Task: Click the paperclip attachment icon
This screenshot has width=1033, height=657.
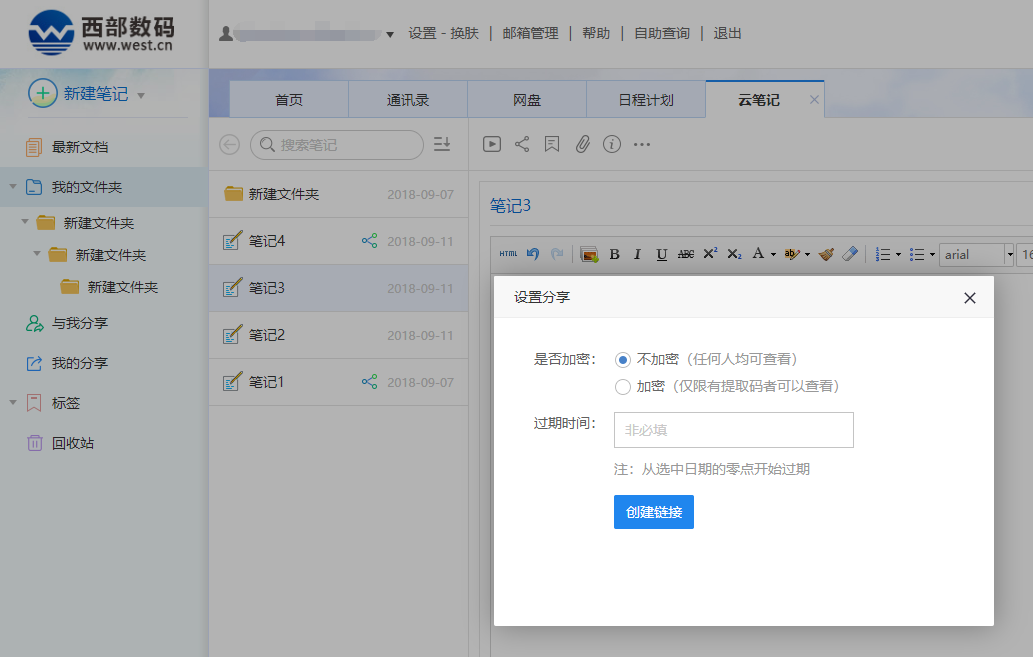Action: click(x=582, y=144)
